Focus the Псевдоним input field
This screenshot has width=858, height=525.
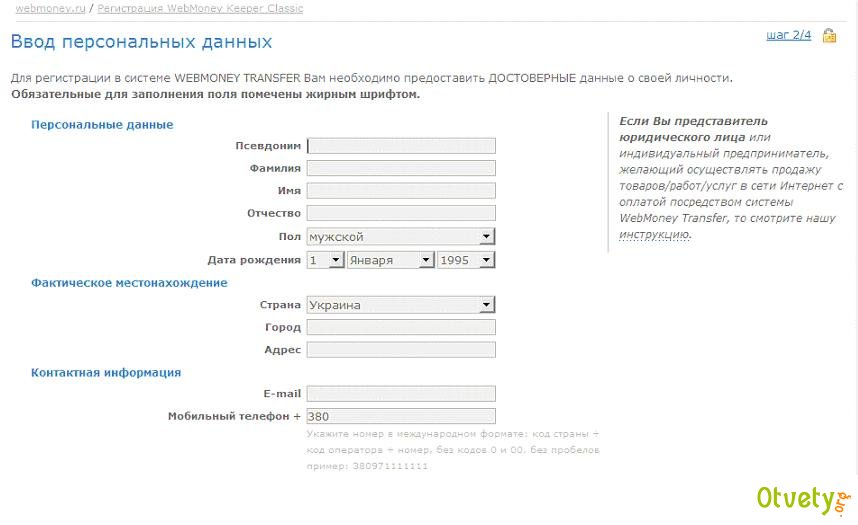401,146
